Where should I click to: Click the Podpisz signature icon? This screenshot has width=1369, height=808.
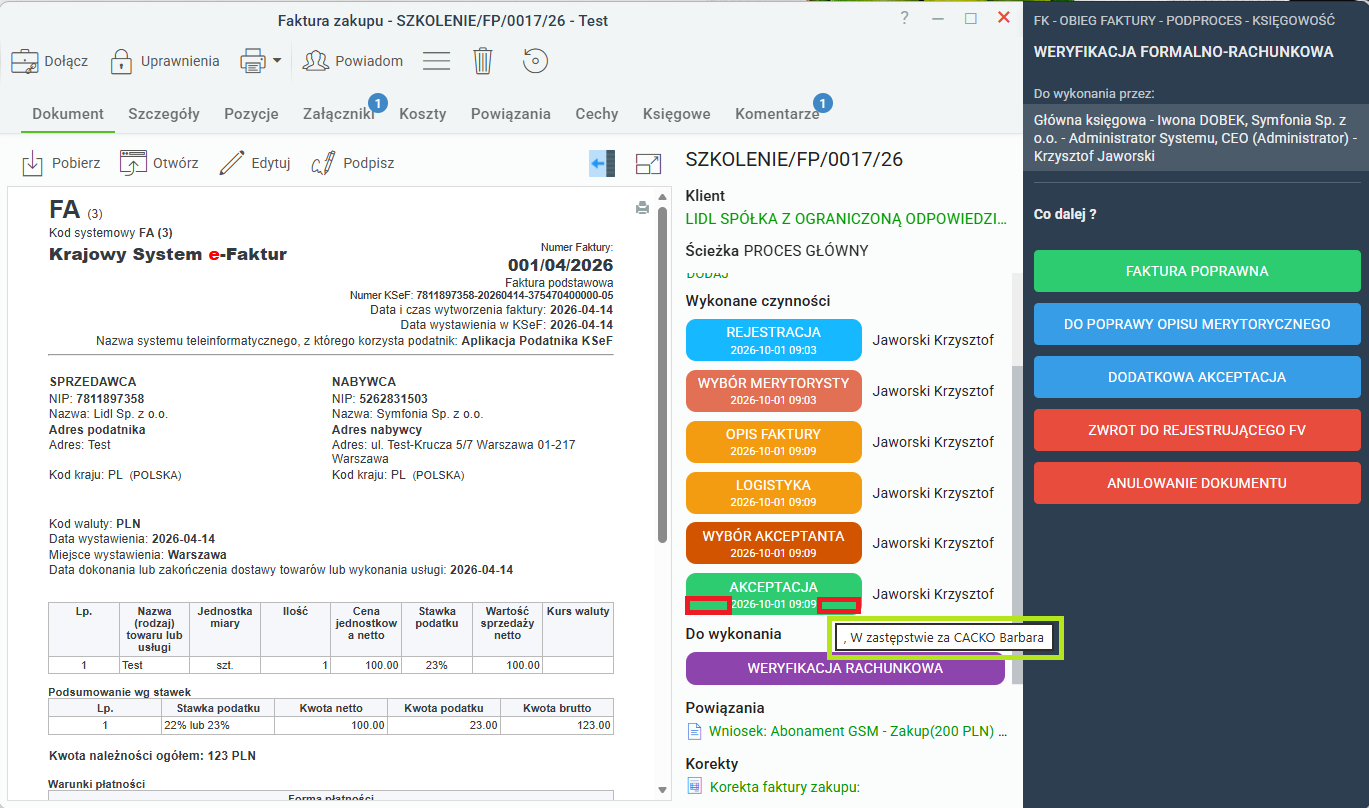coord(323,163)
